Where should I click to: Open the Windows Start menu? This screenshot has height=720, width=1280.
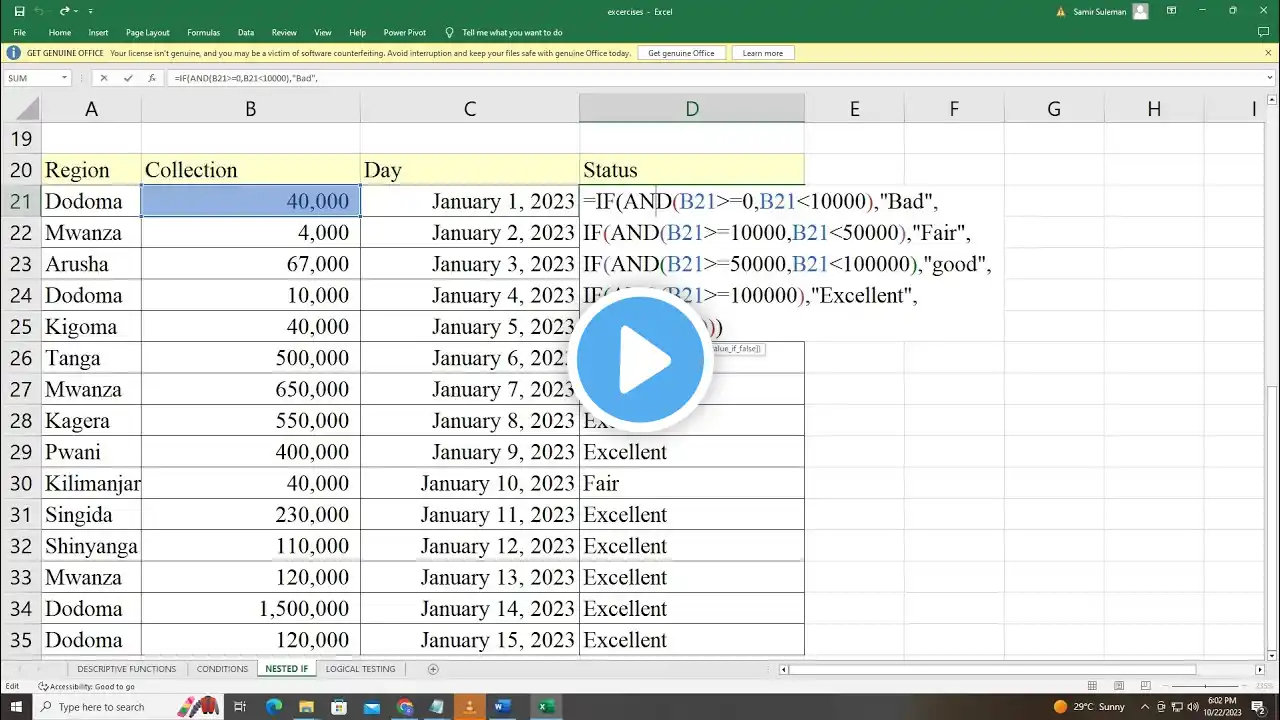tap(16, 707)
